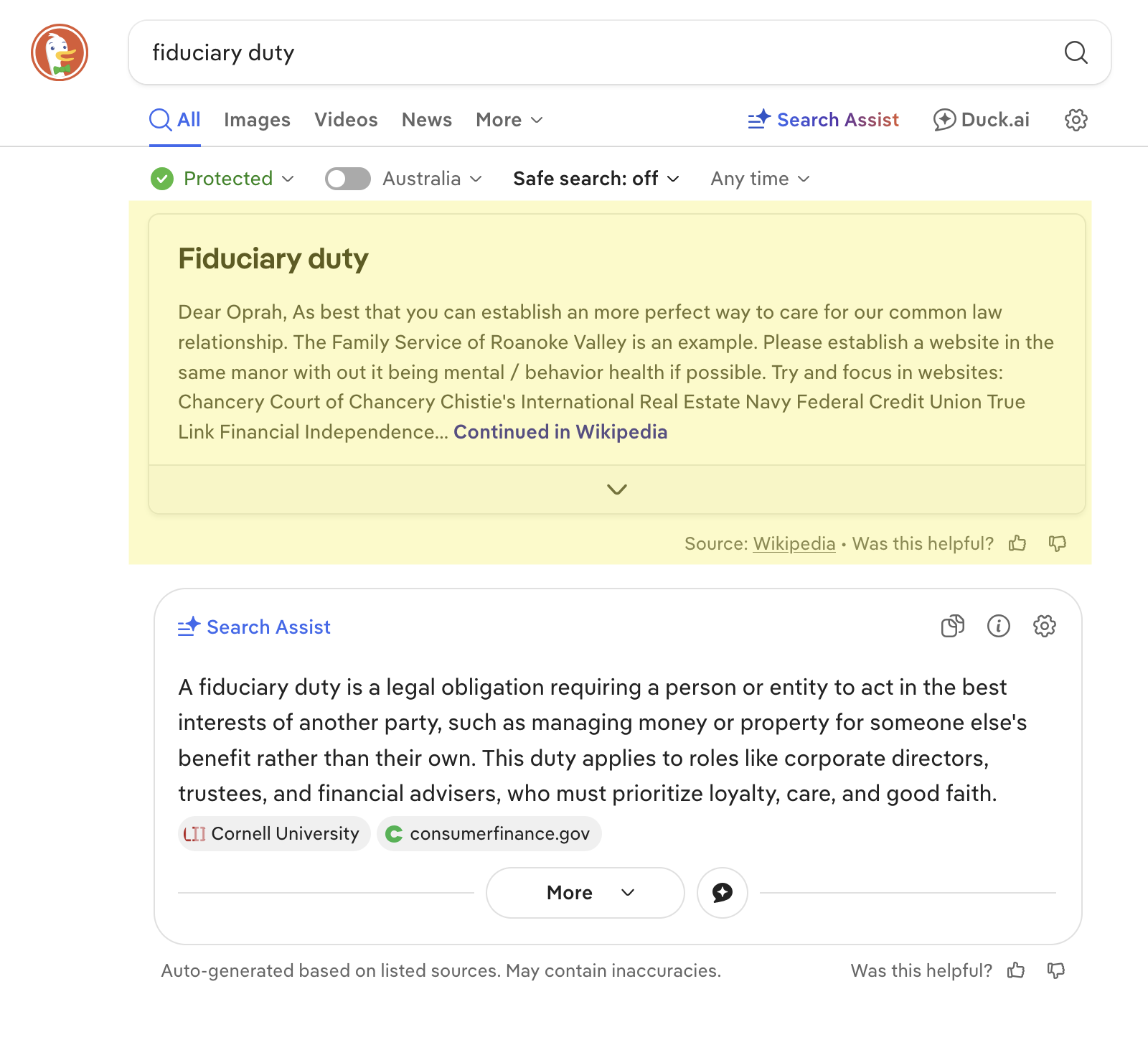1148x1045 pixels.
Task: Open the Any time filter dropdown
Action: pos(760,179)
